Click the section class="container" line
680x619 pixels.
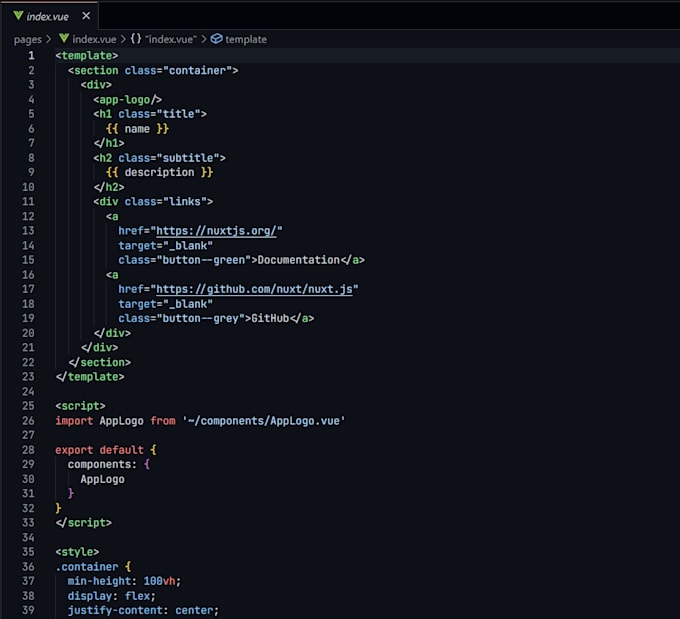pyautogui.click(x=153, y=70)
